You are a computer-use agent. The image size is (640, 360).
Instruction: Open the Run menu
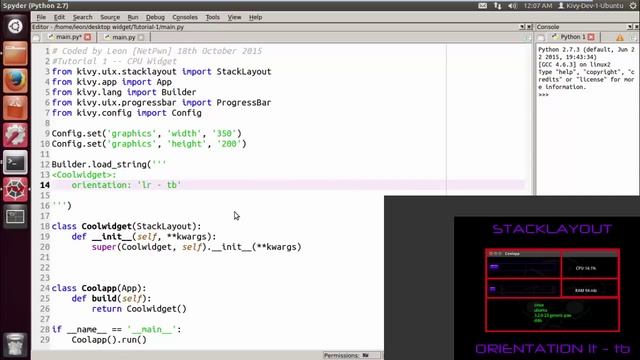point(133,17)
